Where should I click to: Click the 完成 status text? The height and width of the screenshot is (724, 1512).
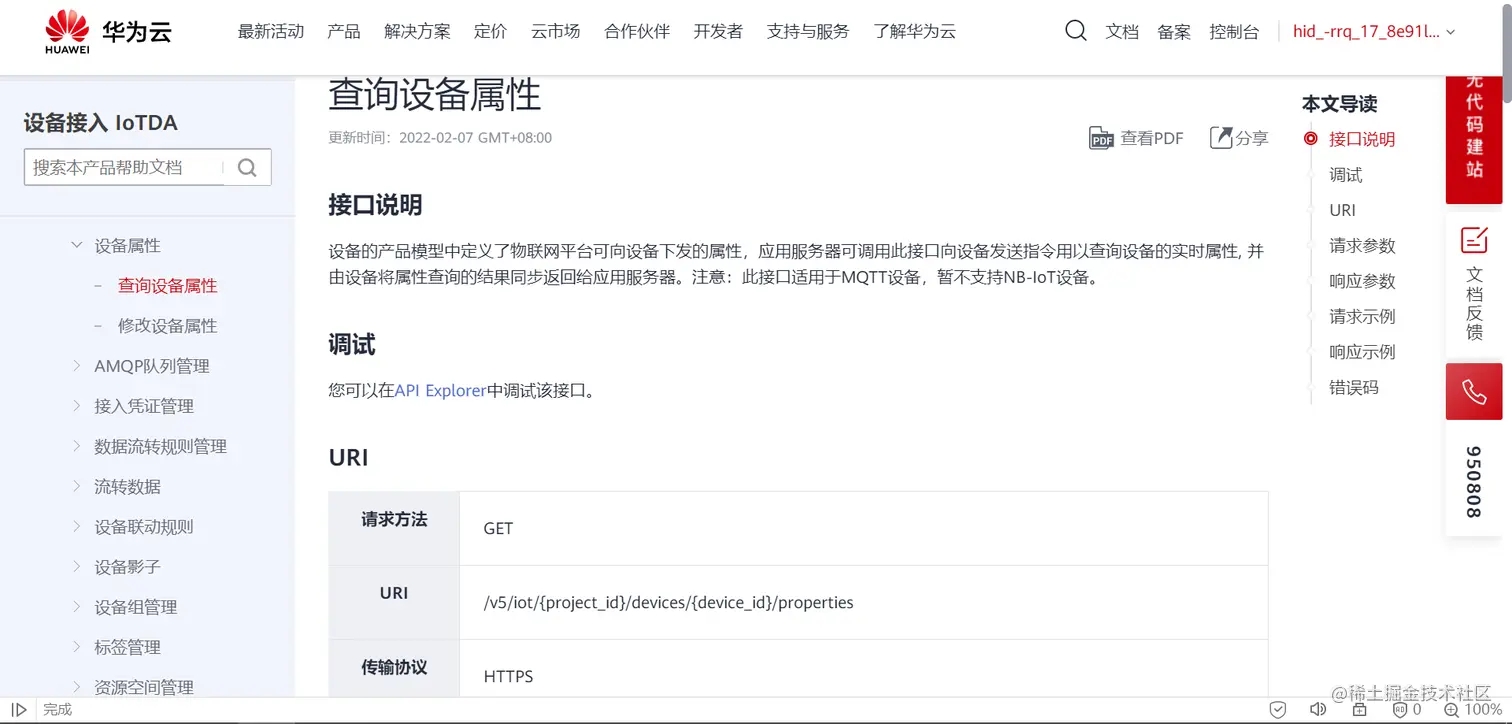(x=58, y=710)
